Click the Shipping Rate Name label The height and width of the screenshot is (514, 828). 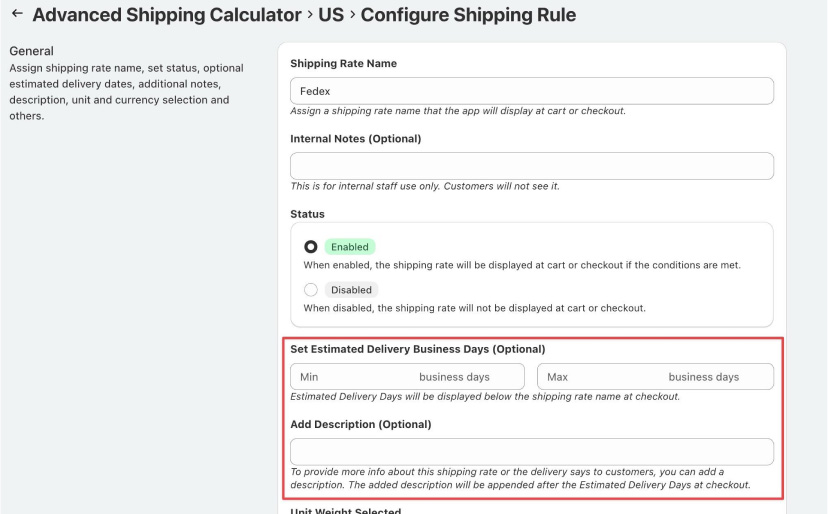(343, 63)
